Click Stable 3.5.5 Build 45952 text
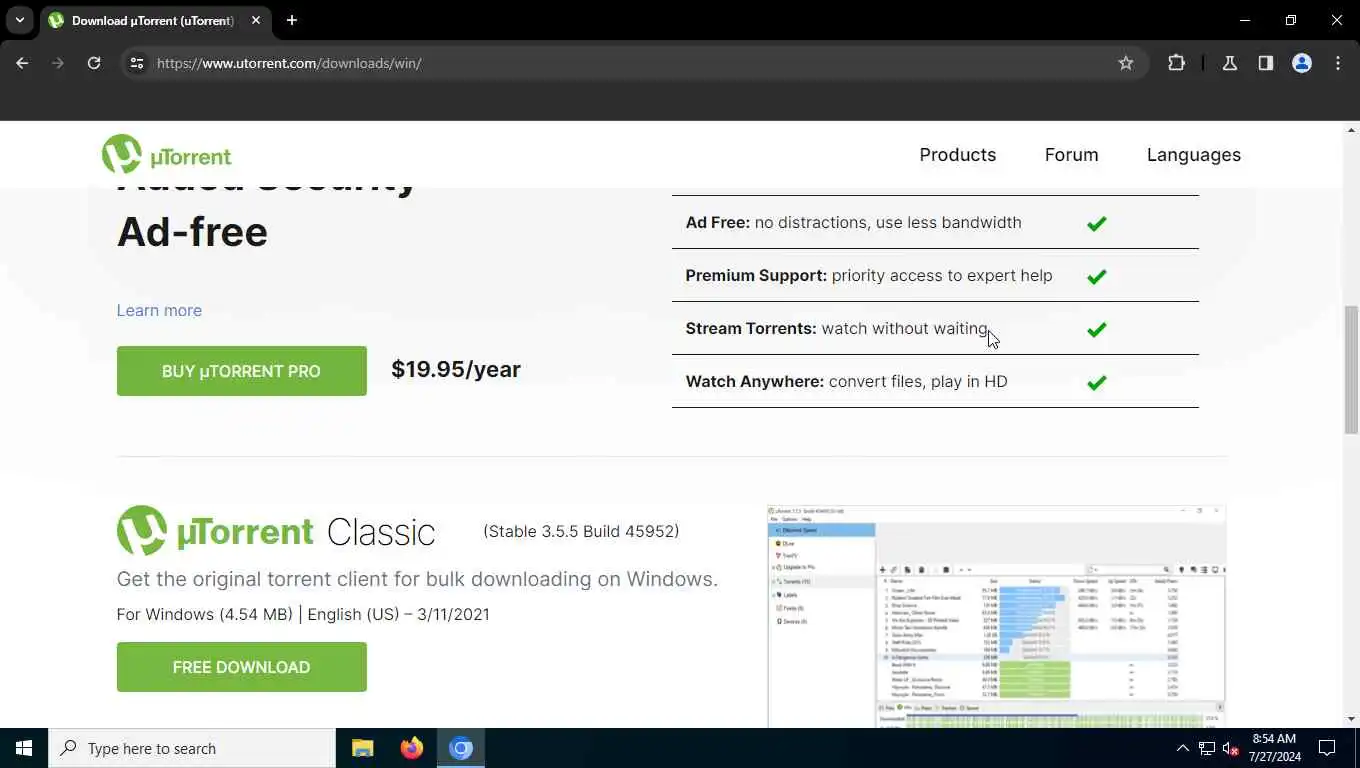The height and width of the screenshot is (768, 1360). click(581, 531)
